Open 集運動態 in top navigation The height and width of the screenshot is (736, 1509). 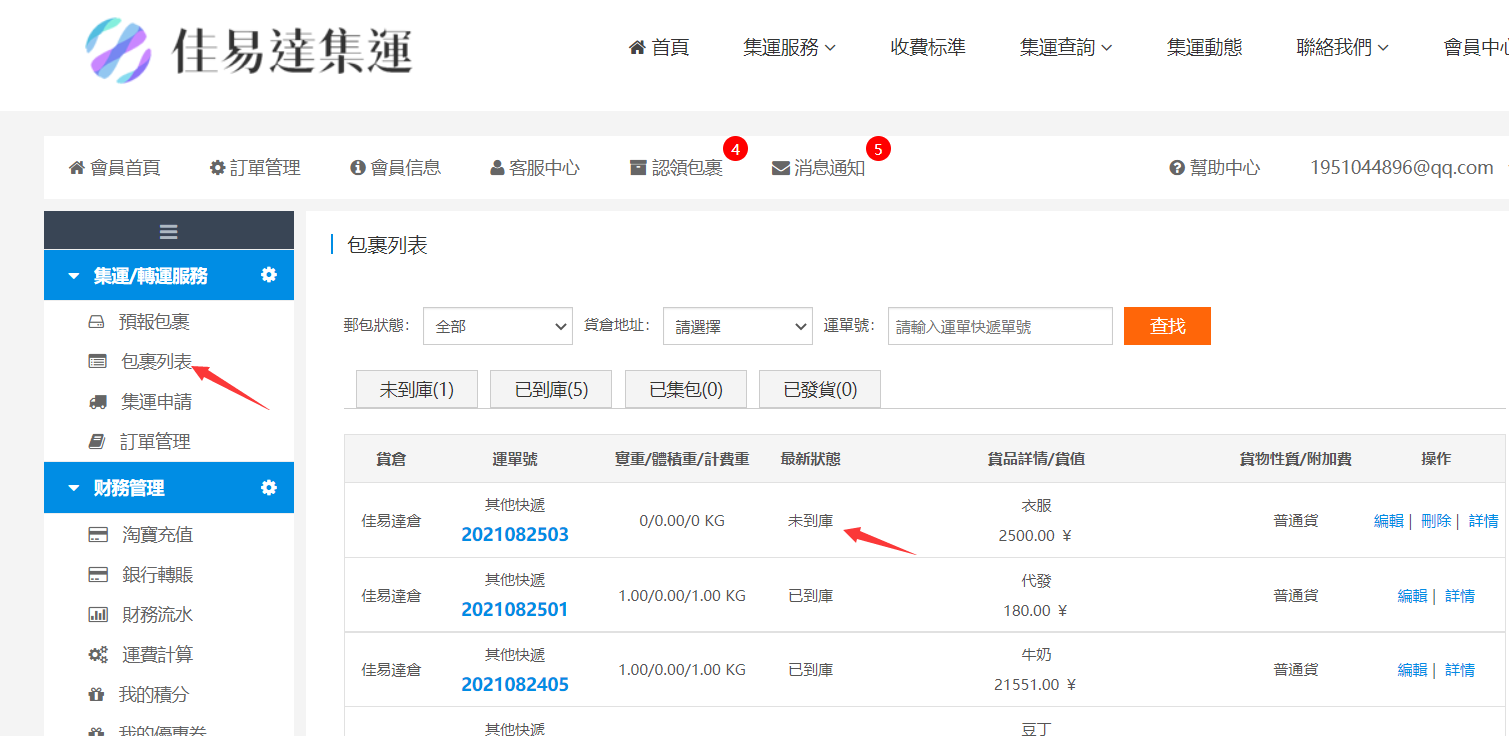(1205, 47)
